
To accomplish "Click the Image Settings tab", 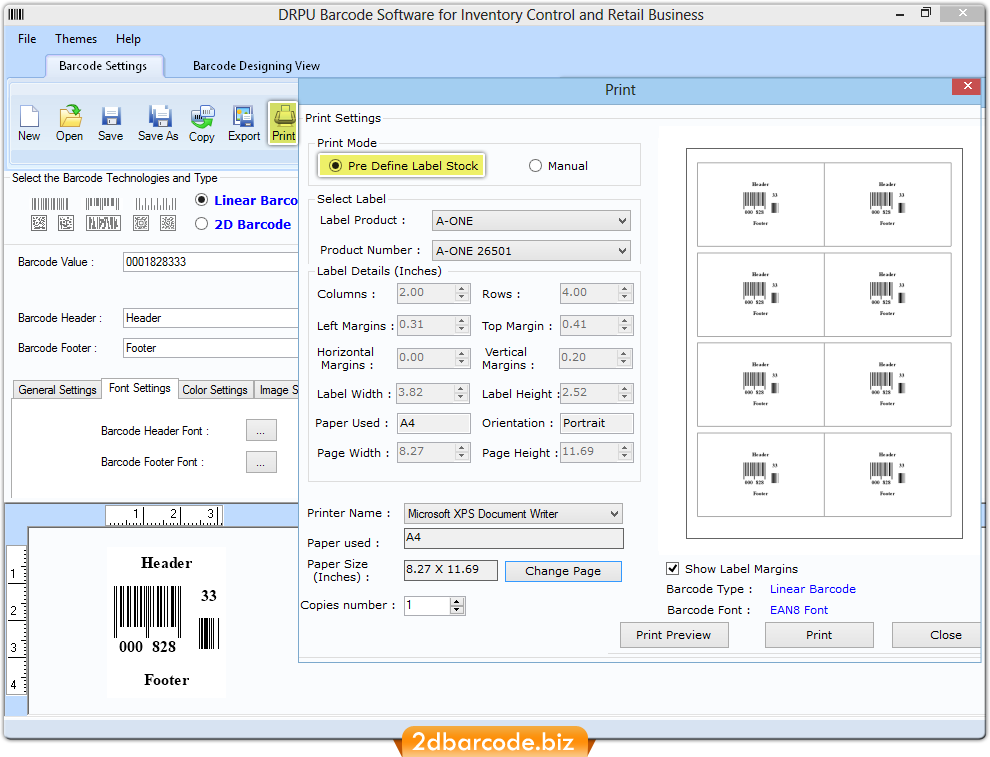I will [278, 390].
